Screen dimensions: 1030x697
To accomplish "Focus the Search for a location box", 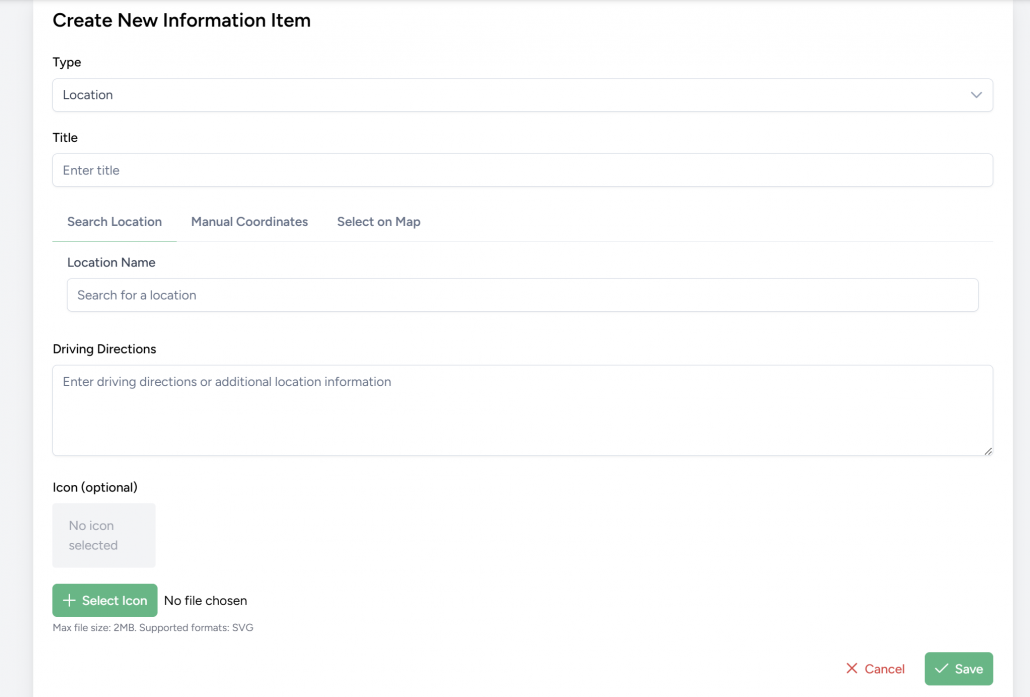I will point(521,295).
